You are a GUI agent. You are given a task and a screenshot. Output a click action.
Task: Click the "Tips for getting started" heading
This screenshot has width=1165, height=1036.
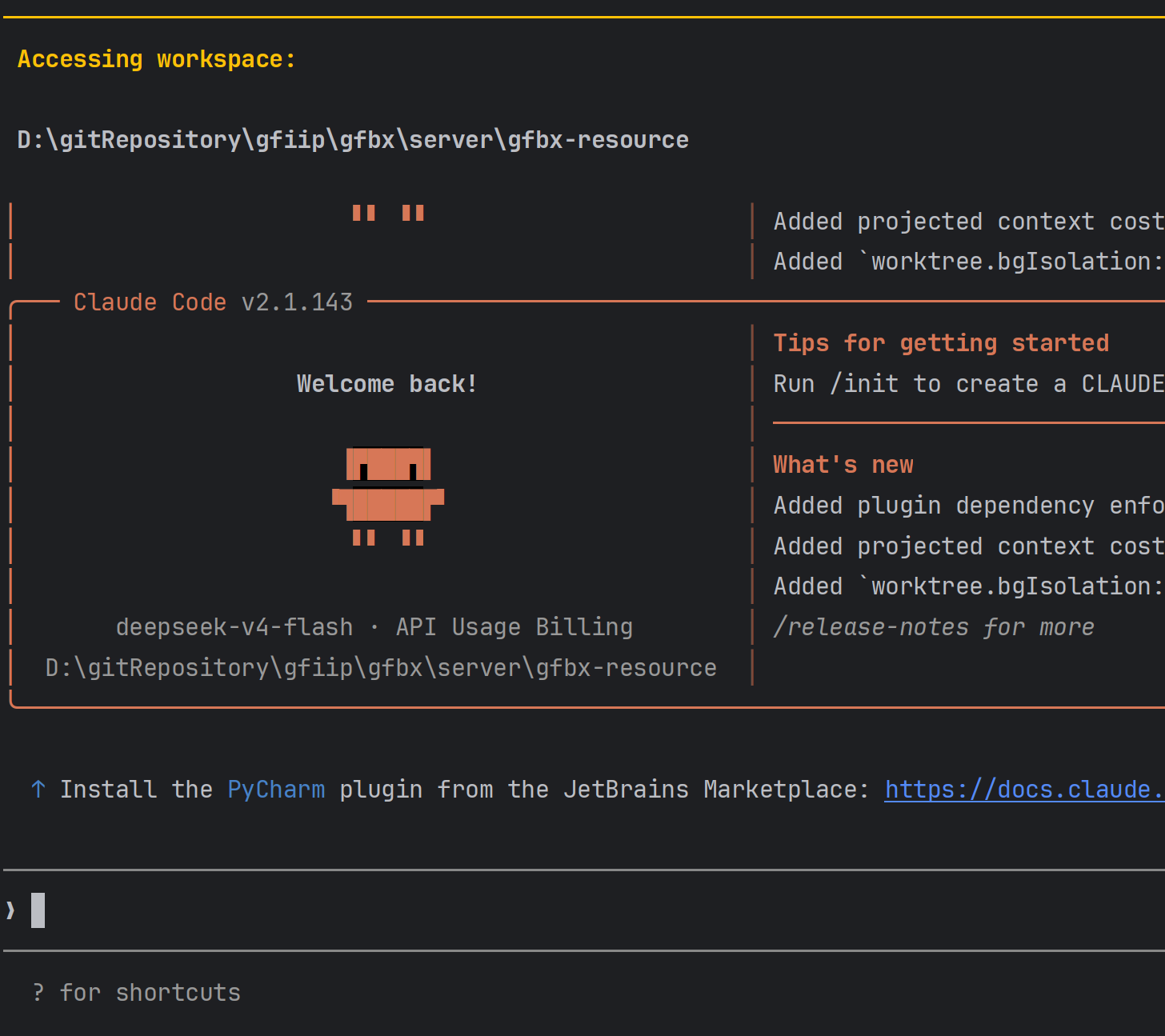[941, 343]
